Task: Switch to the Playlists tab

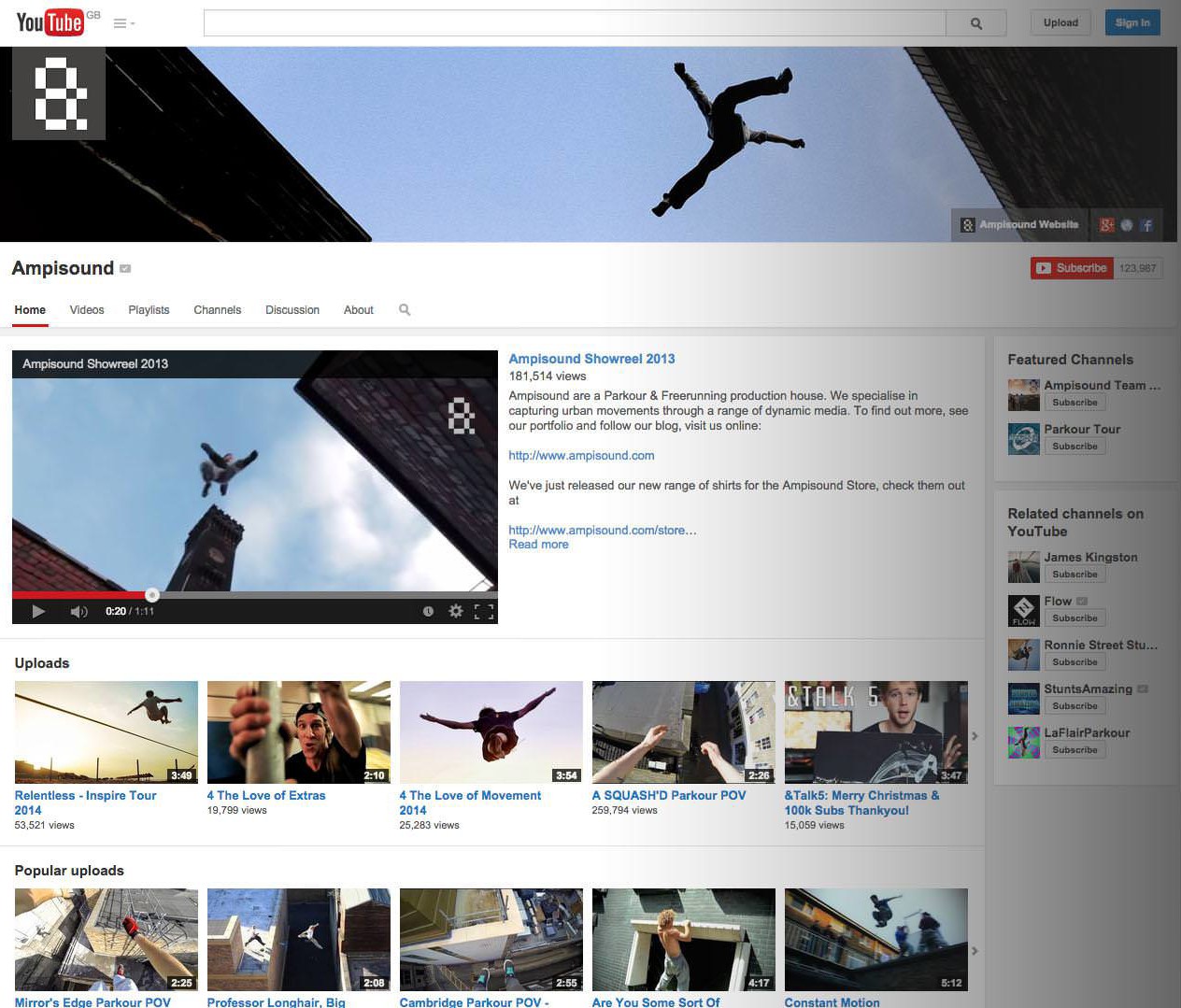Action: pyautogui.click(x=149, y=310)
